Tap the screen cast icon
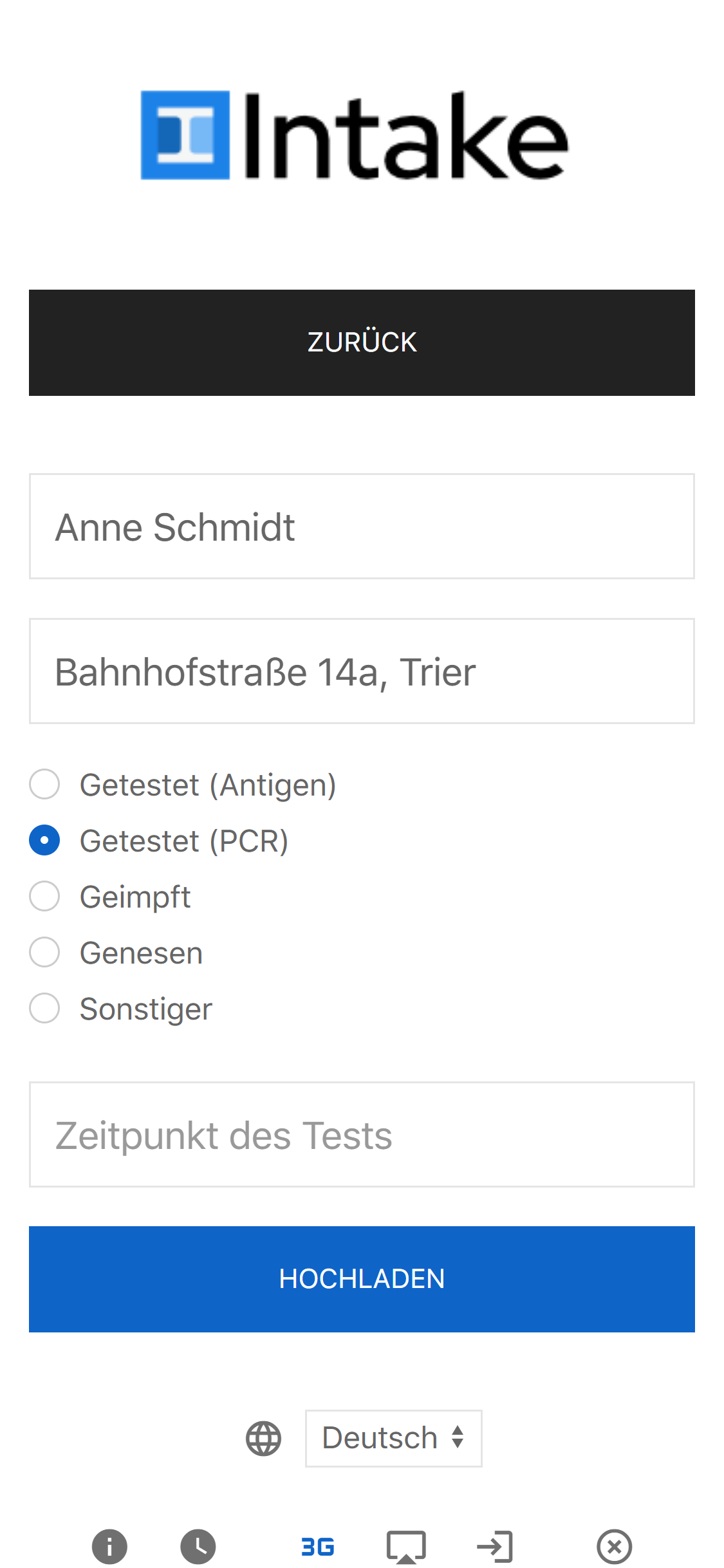Screen dimensions: 724x1568 point(405,1546)
